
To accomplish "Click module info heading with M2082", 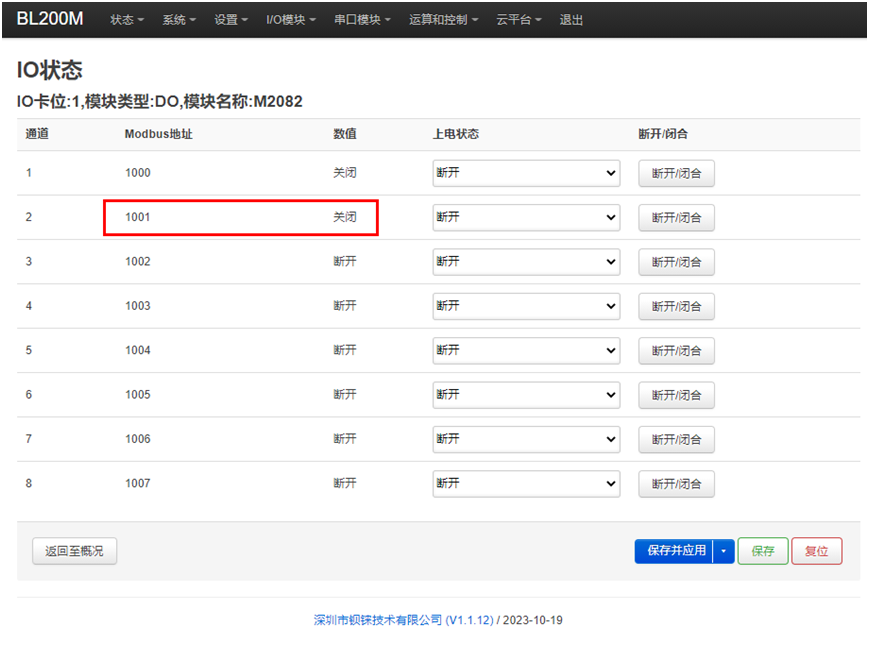I will [x=160, y=101].
